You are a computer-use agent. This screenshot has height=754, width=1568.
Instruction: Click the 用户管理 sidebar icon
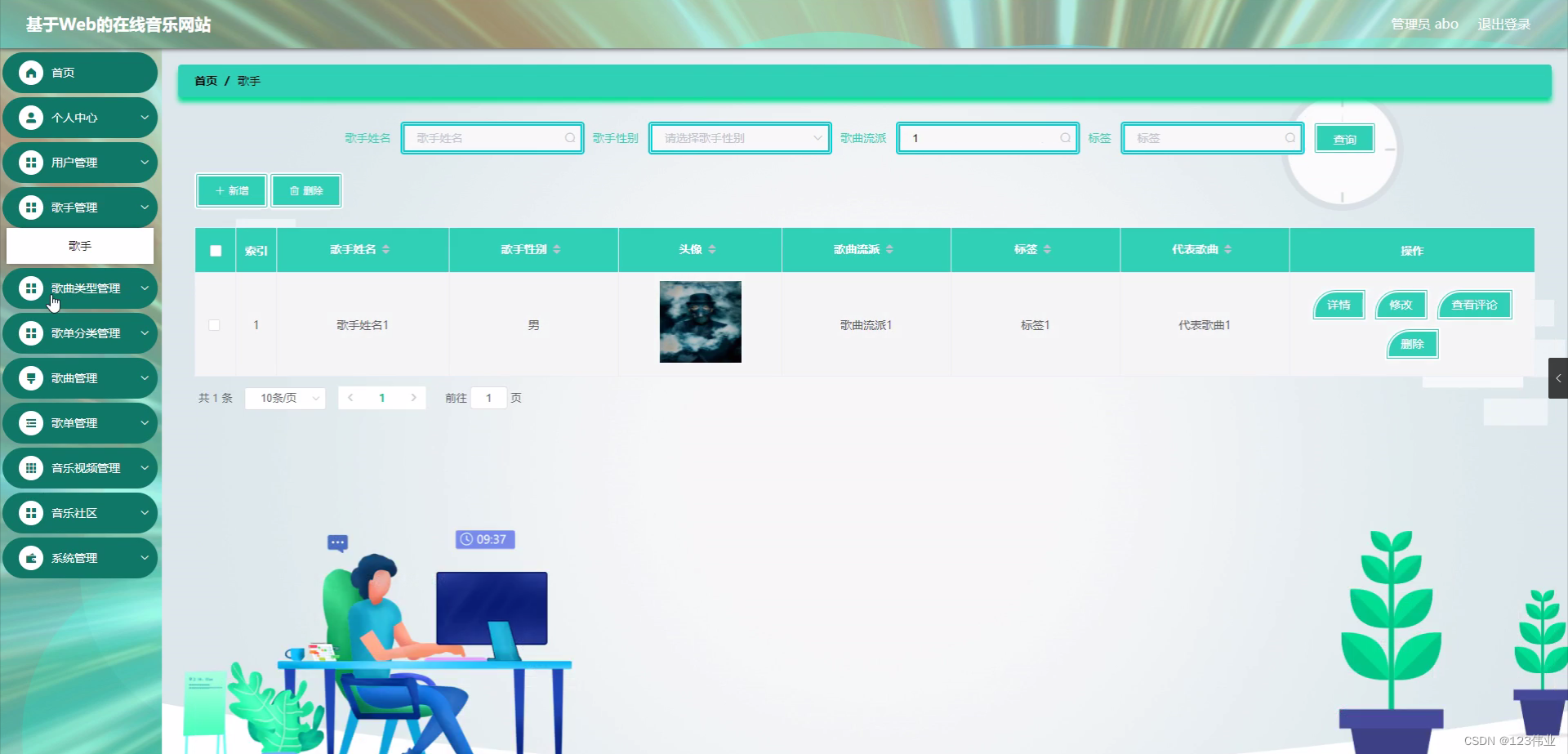[x=31, y=163]
